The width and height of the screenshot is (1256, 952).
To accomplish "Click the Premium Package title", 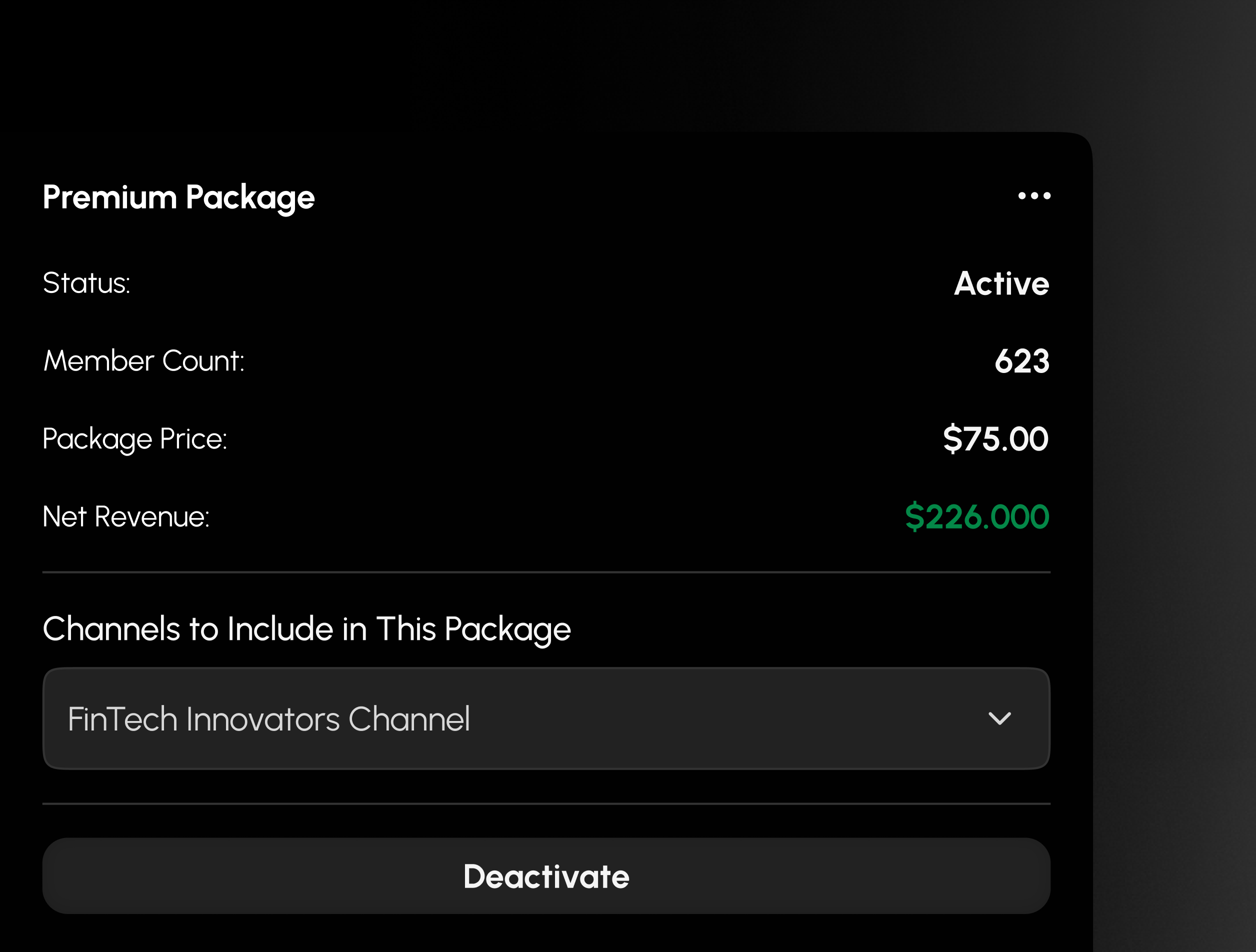I will (x=178, y=197).
